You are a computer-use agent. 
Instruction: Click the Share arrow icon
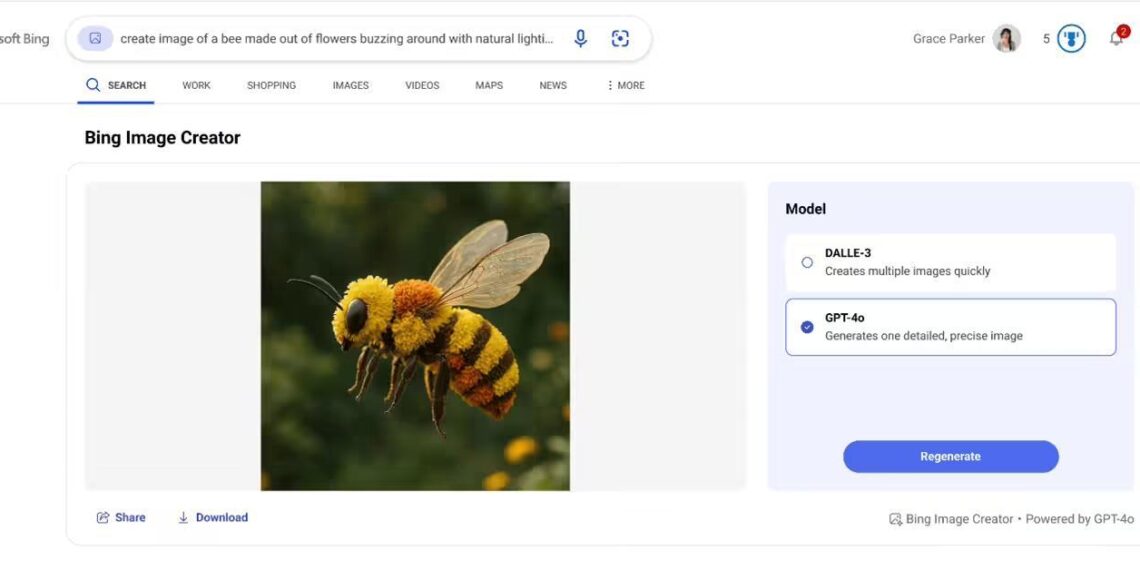click(x=102, y=518)
